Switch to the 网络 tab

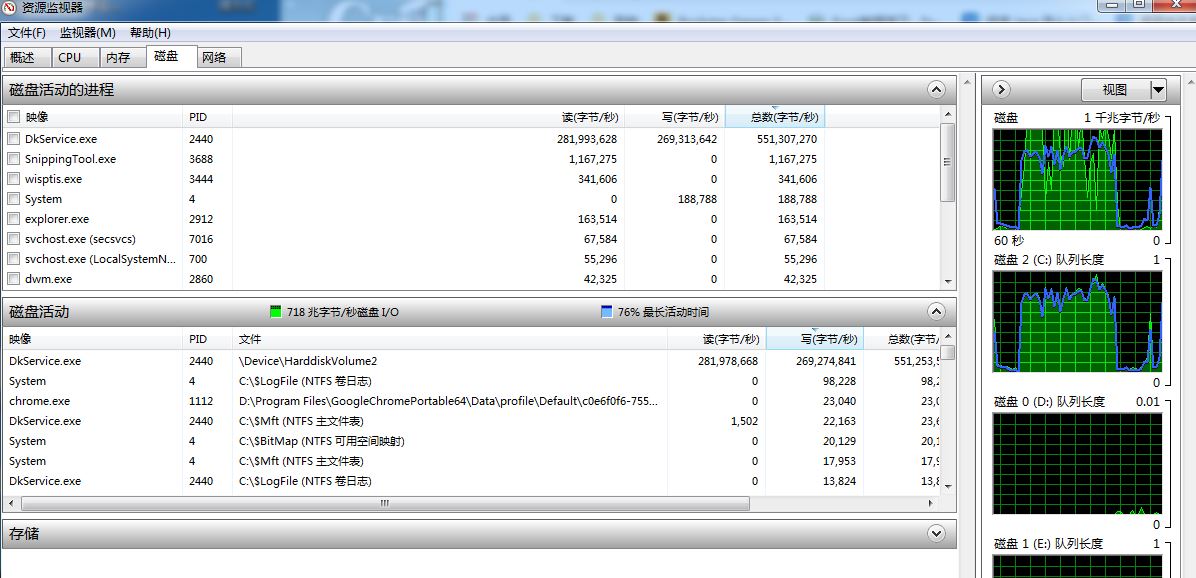(x=214, y=58)
